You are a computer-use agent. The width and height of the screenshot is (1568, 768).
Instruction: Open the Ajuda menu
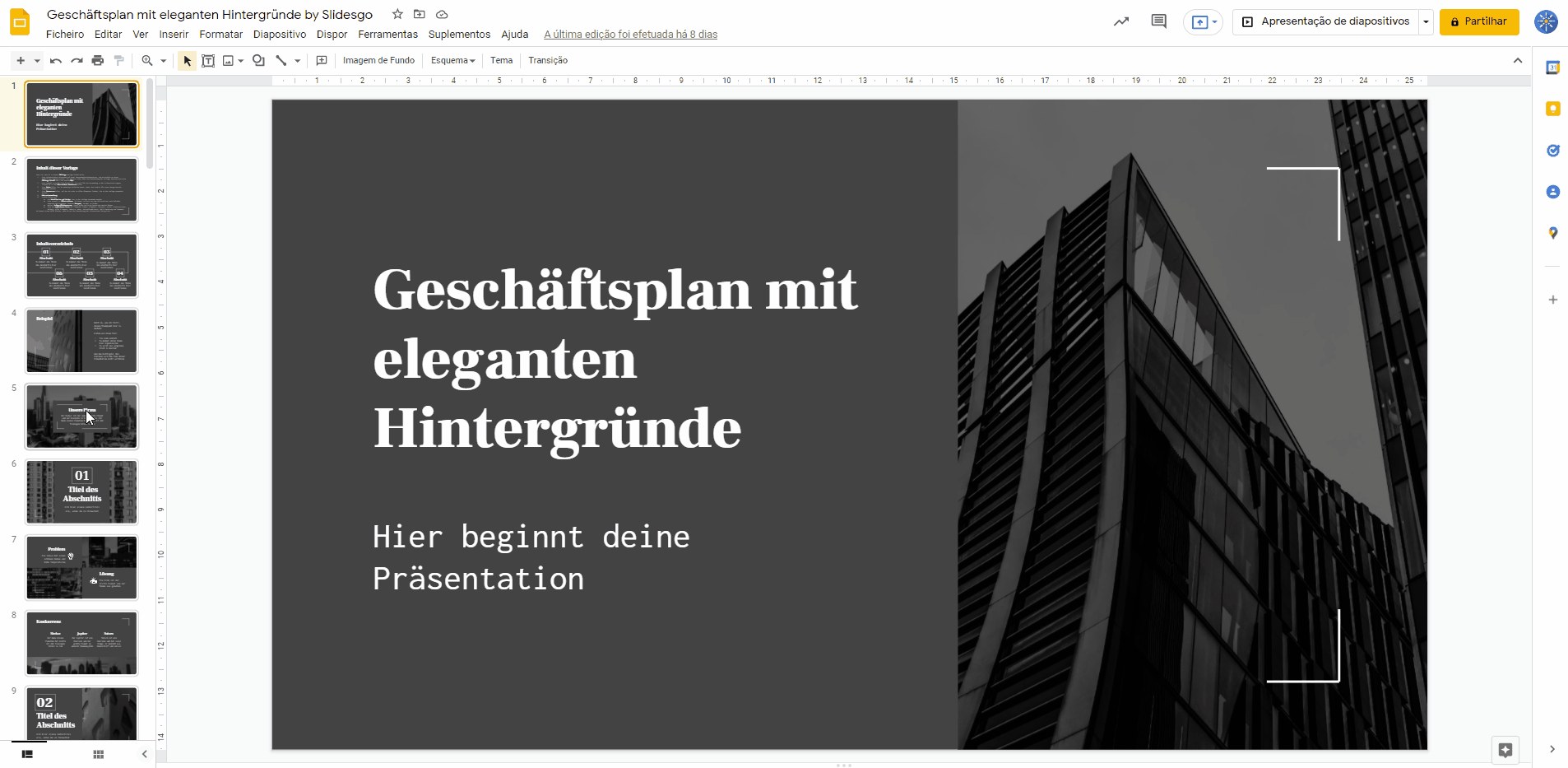(x=515, y=35)
